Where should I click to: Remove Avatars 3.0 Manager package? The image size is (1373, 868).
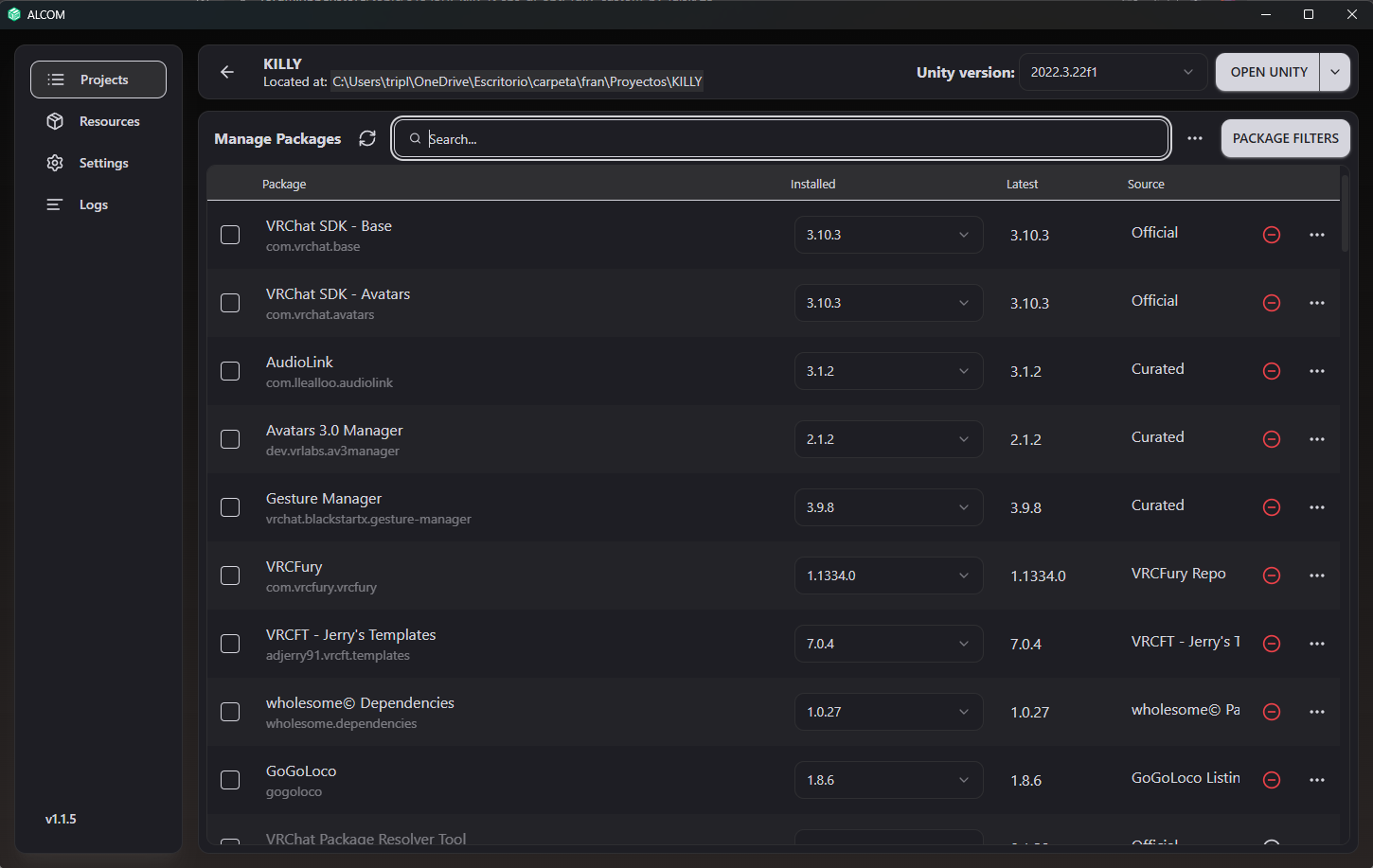pyautogui.click(x=1272, y=439)
